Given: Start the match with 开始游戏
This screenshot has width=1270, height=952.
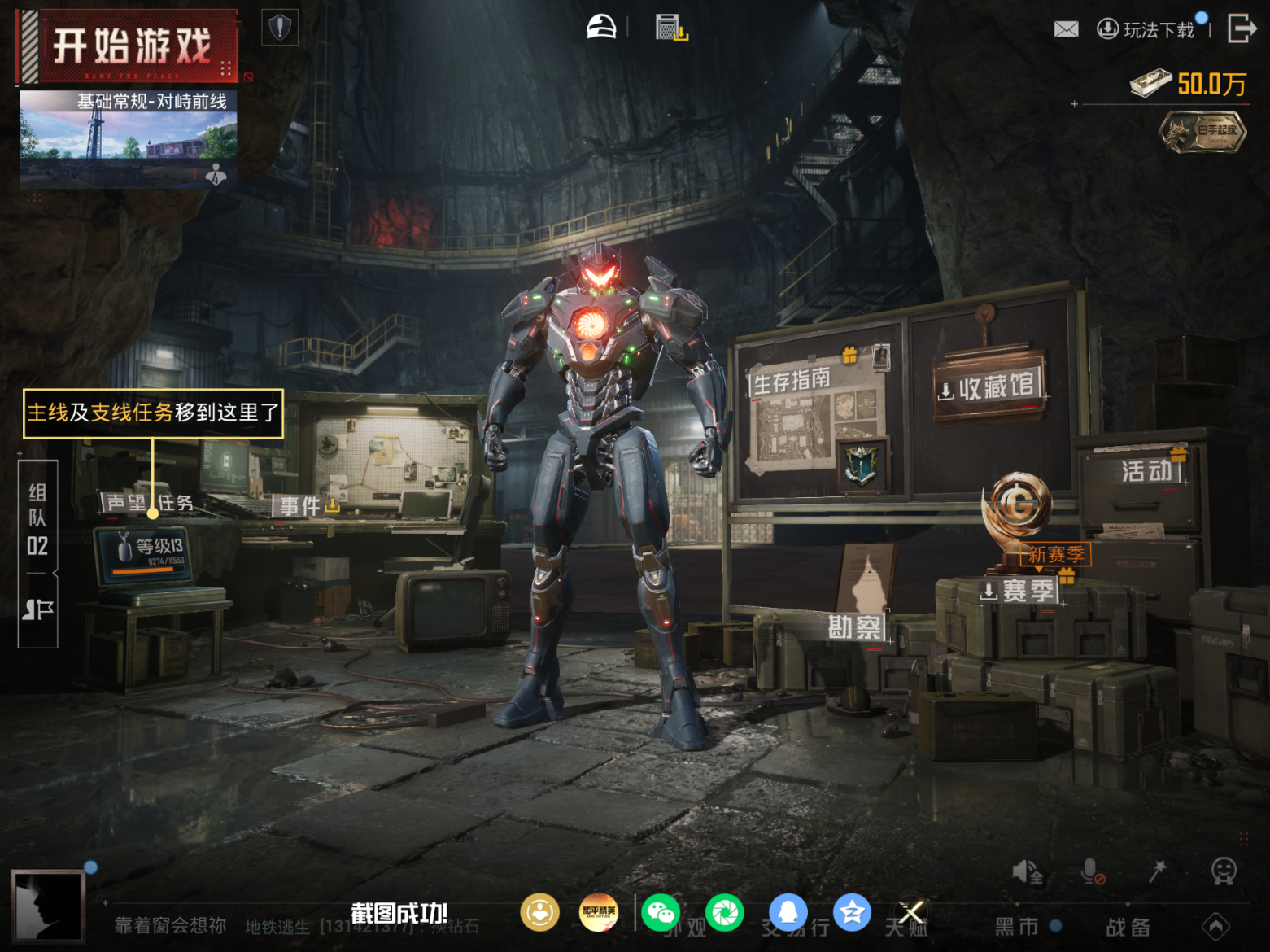Looking at the screenshot, I should 128,46.
